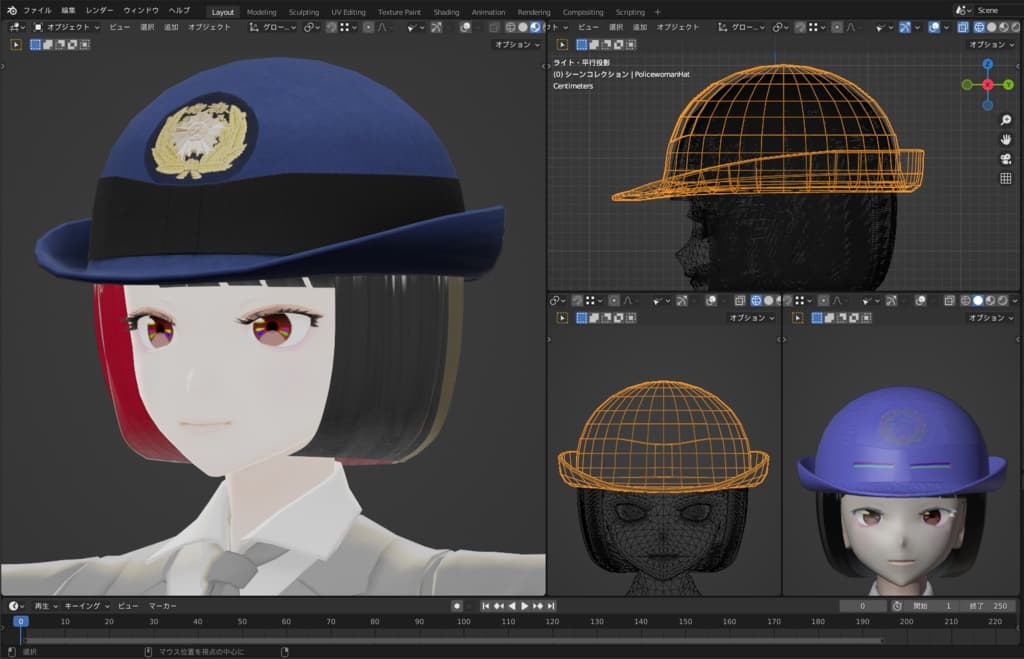Screen dimensions: 1024x659
Task: Click the camera view icon in the viewport sidebar
Action: [1005, 156]
